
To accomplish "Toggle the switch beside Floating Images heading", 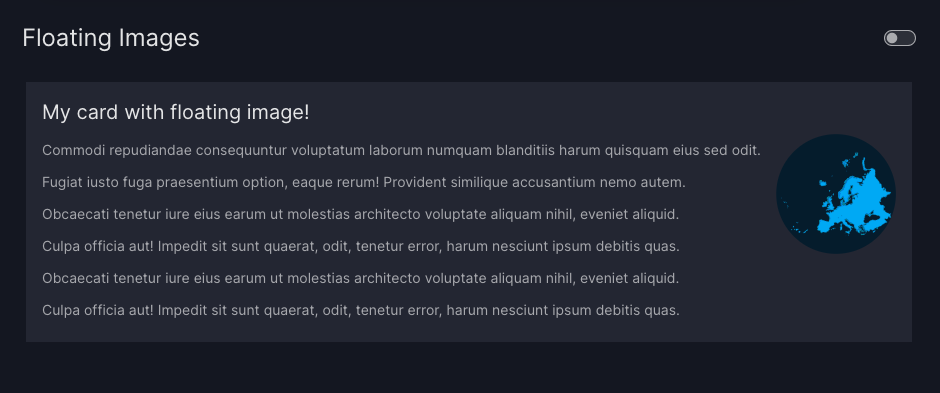I will click(899, 38).
